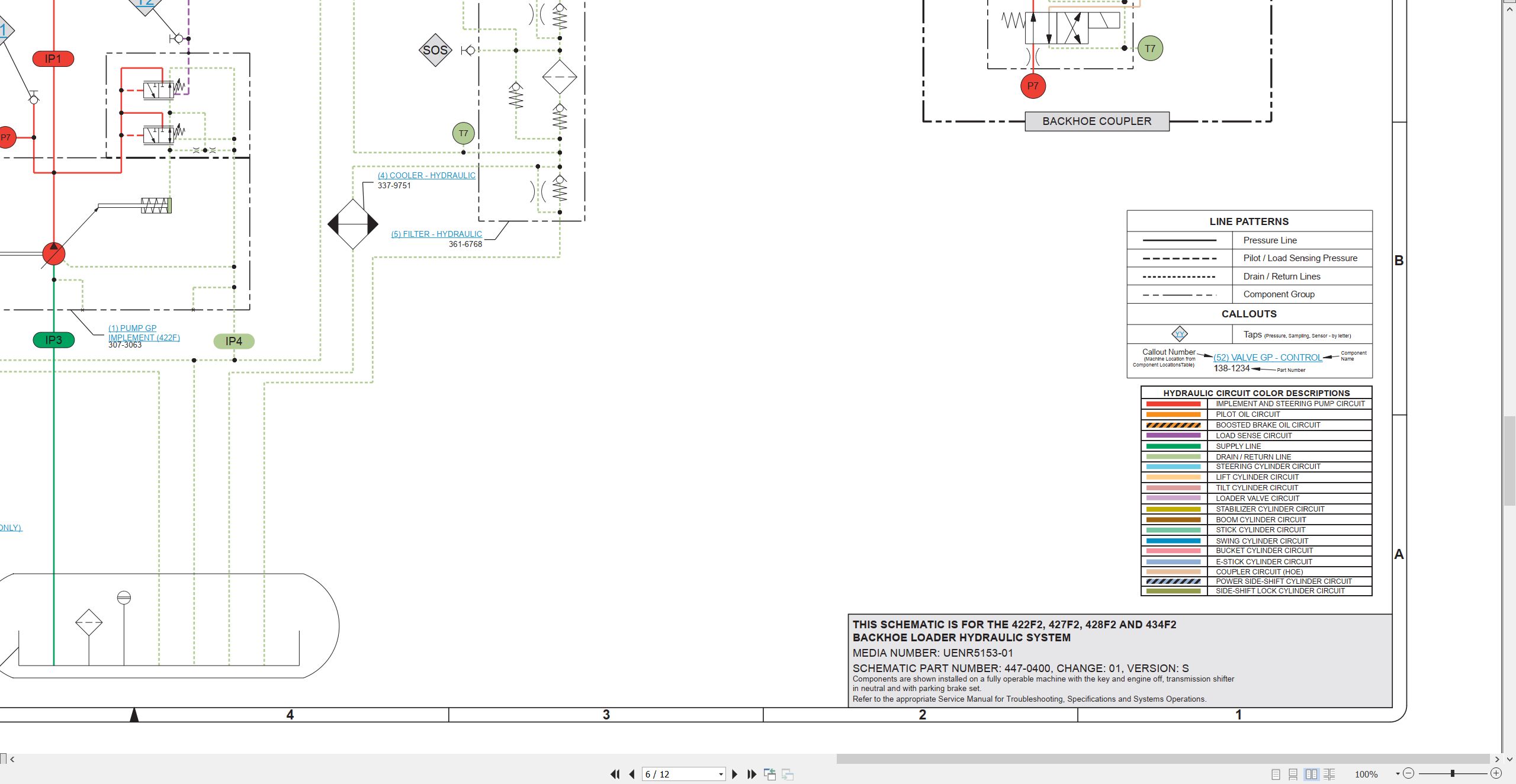Click the red IP1 port label
Viewport: 1516px width, 784px height.
(x=53, y=59)
